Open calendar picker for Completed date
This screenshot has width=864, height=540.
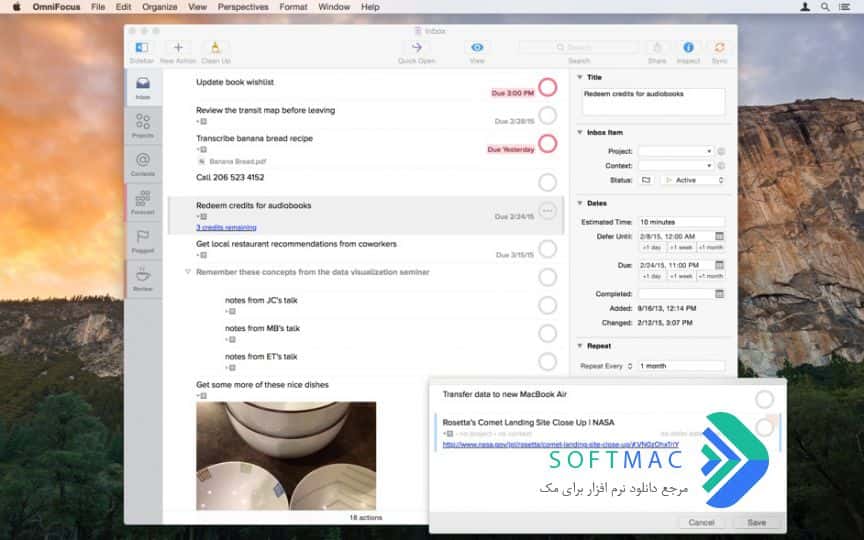pos(719,294)
